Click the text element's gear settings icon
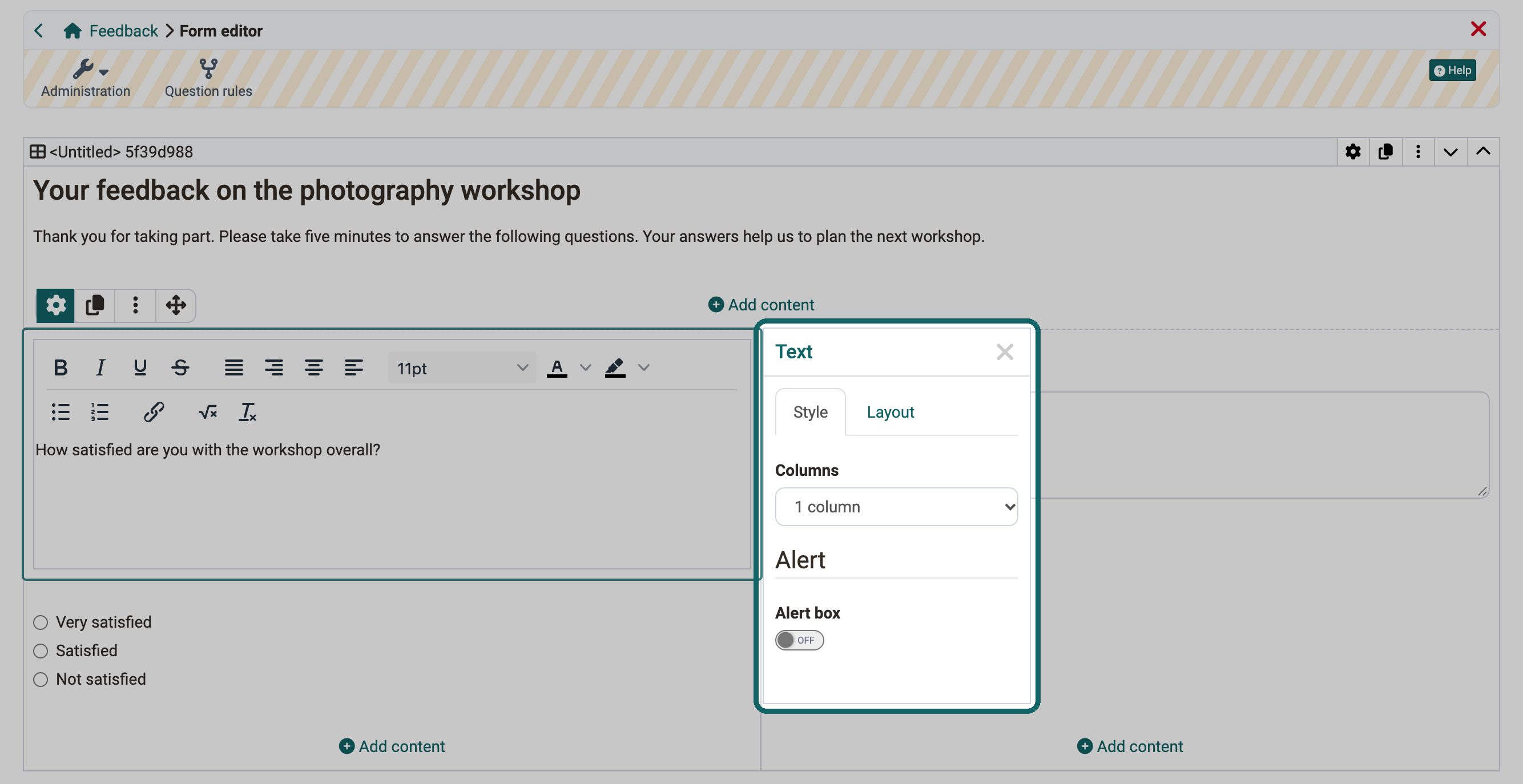 [x=55, y=305]
